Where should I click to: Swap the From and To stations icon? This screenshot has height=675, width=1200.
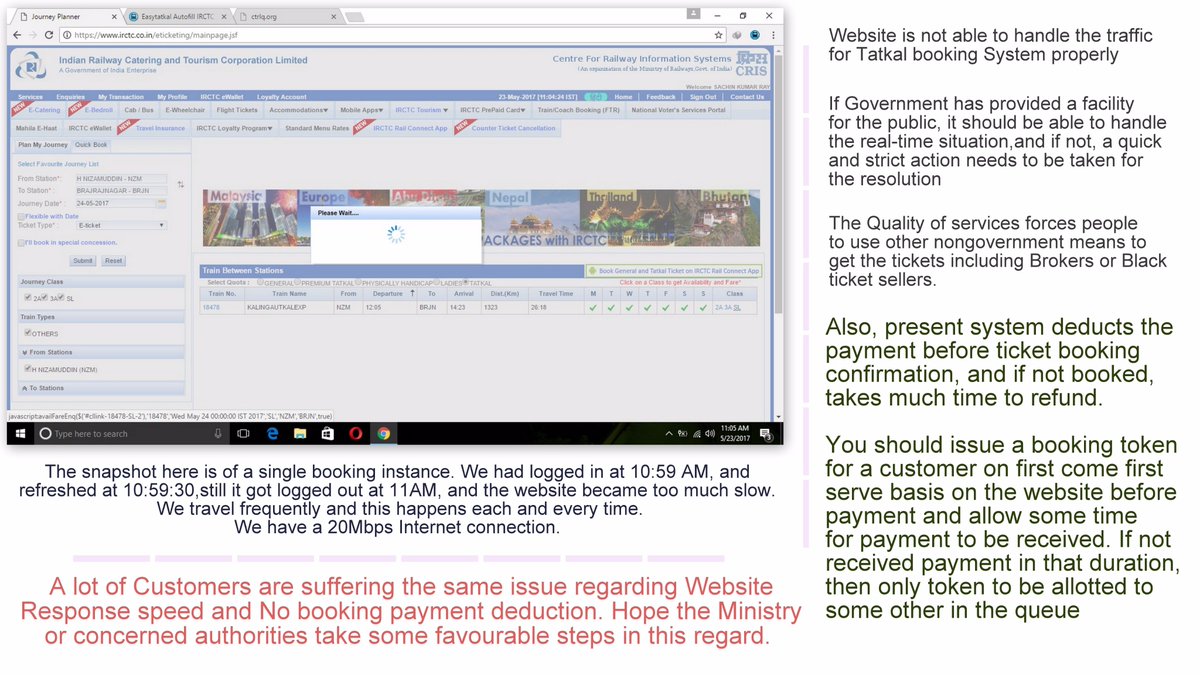coord(181,184)
